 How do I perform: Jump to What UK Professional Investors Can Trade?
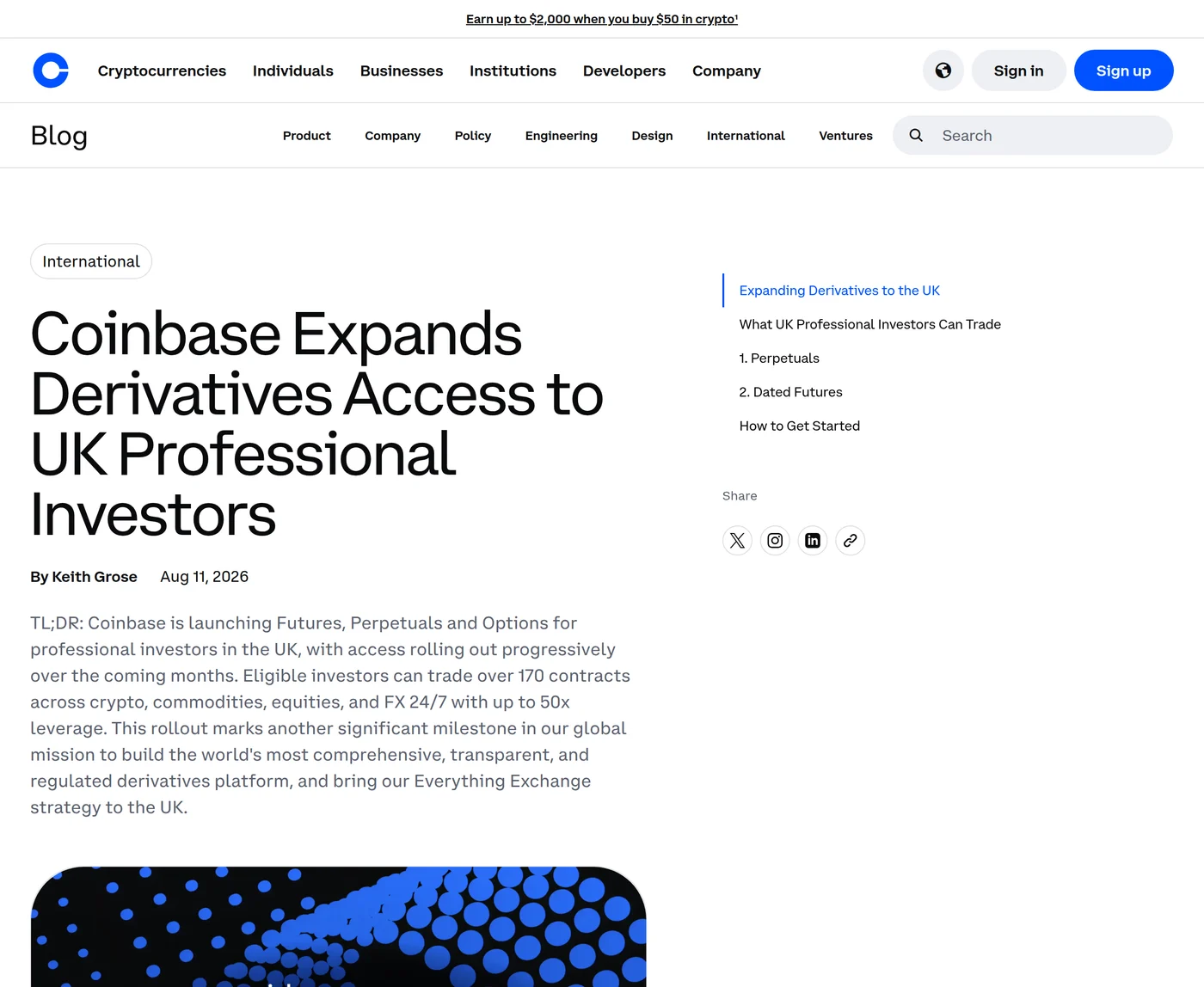pos(869,324)
